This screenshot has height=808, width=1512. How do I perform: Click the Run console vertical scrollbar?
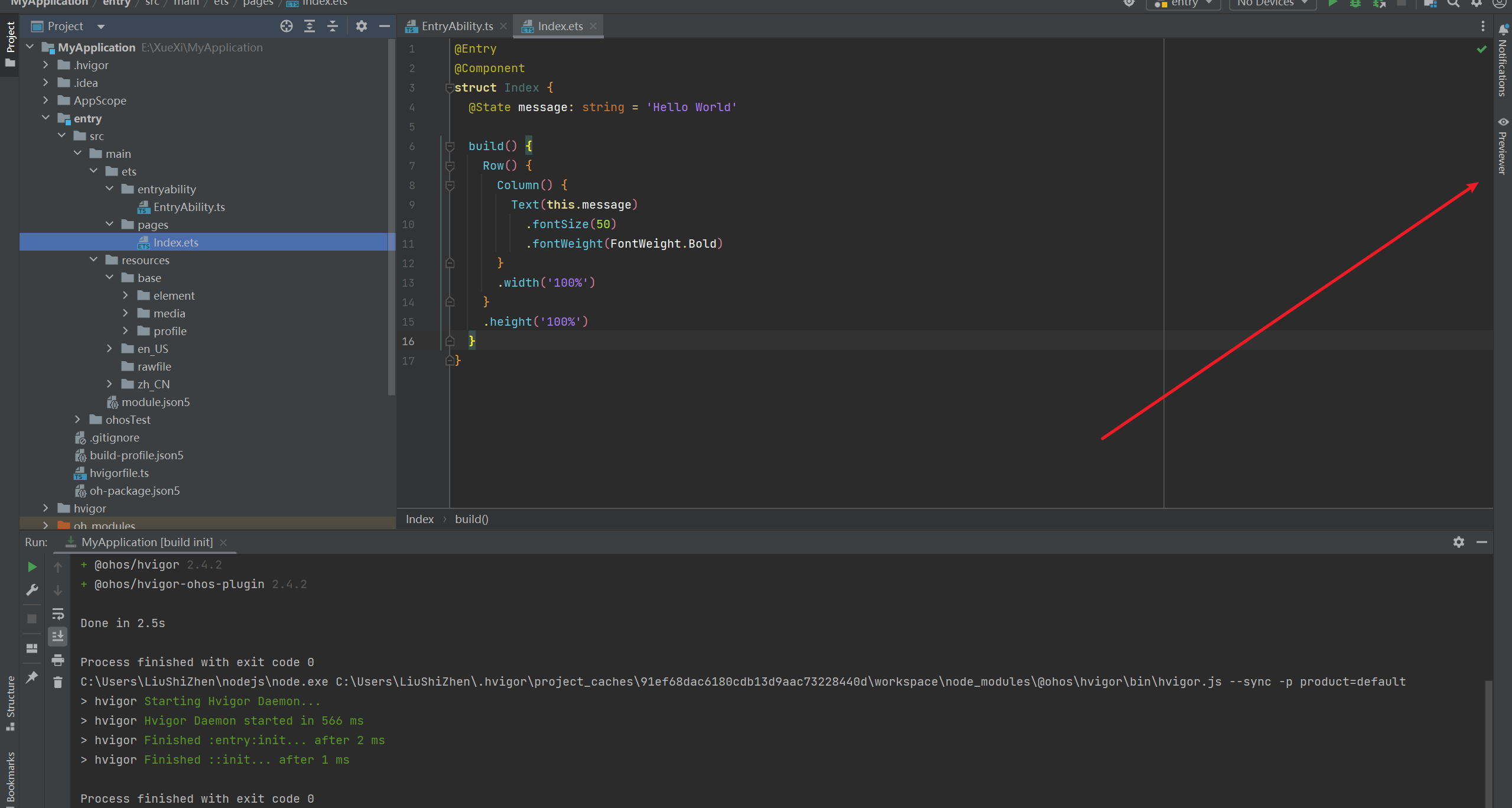coord(1489,745)
